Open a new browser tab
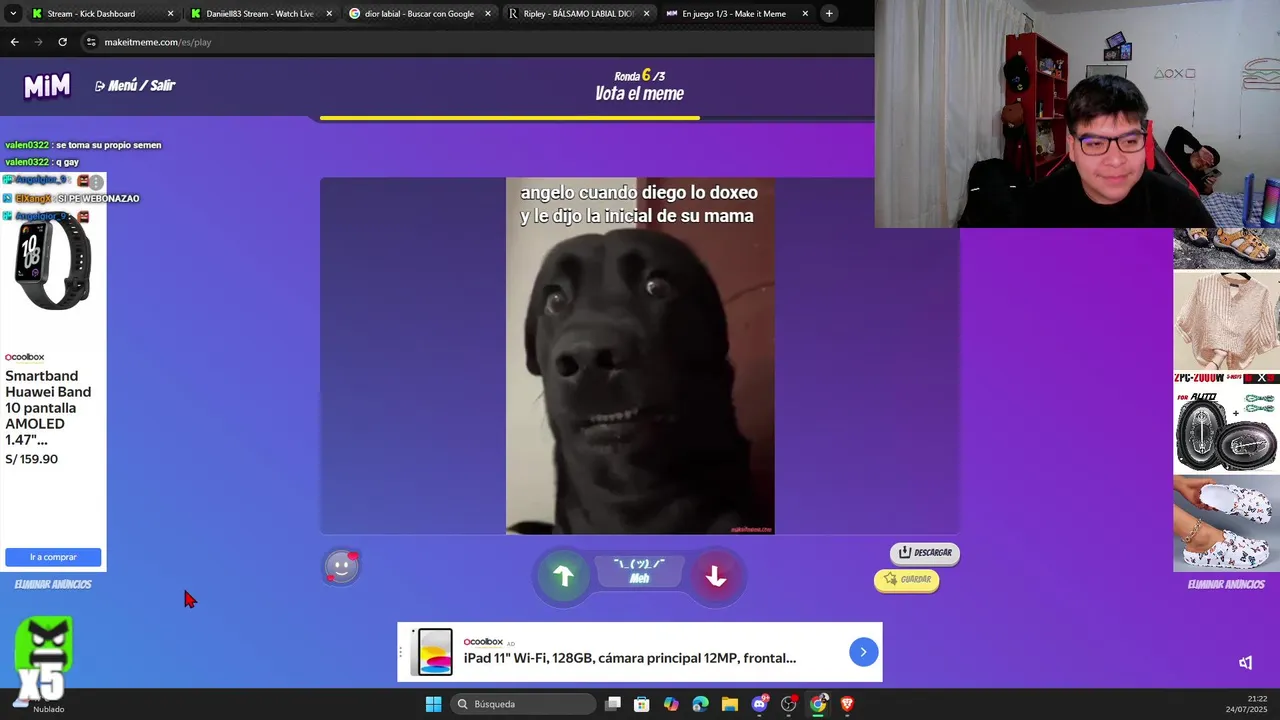The image size is (1280, 720). pyautogui.click(x=829, y=14)
